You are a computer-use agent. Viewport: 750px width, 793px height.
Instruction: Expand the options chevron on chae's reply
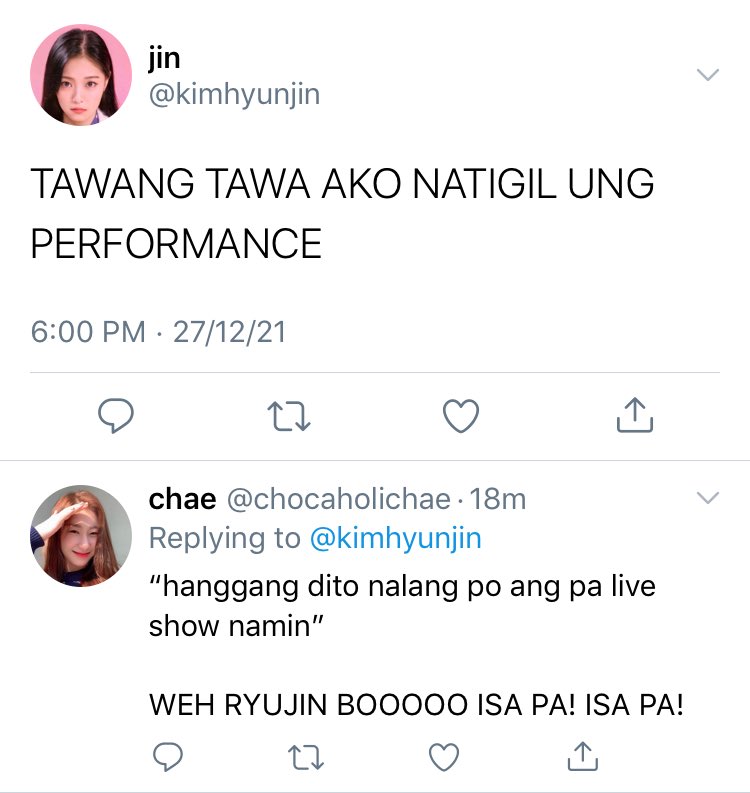tap(708, 498)
